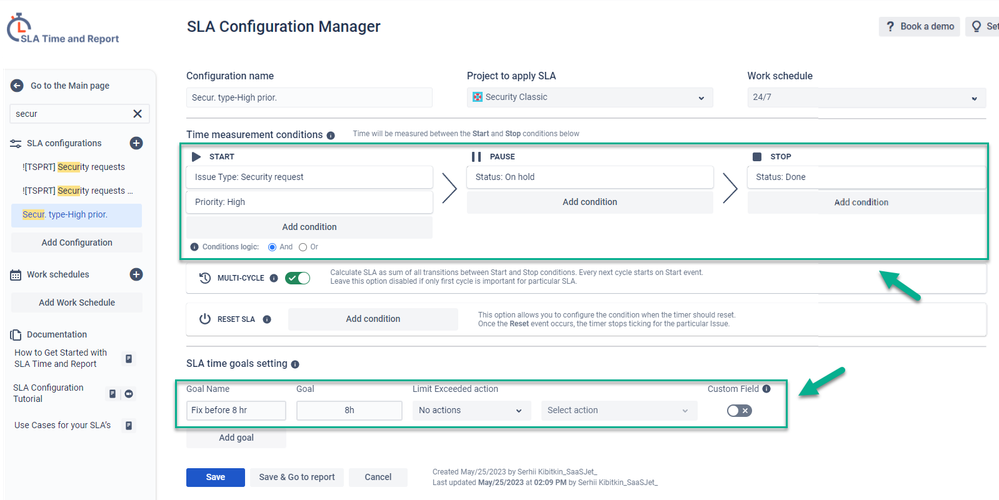Enable the Custom Field toggle
This screenshot has width=999, height=500.
739,411
